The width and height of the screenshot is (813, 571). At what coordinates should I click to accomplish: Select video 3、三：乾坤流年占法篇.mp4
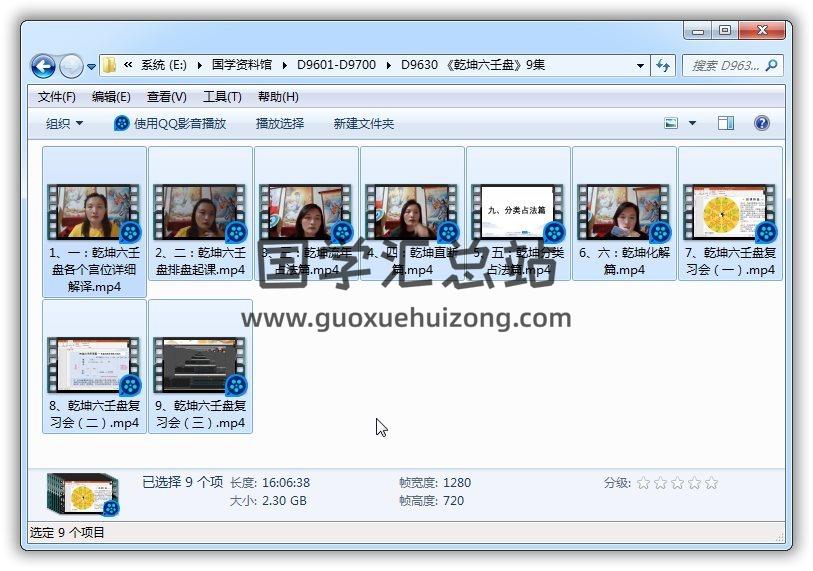(x=306, y=214)
